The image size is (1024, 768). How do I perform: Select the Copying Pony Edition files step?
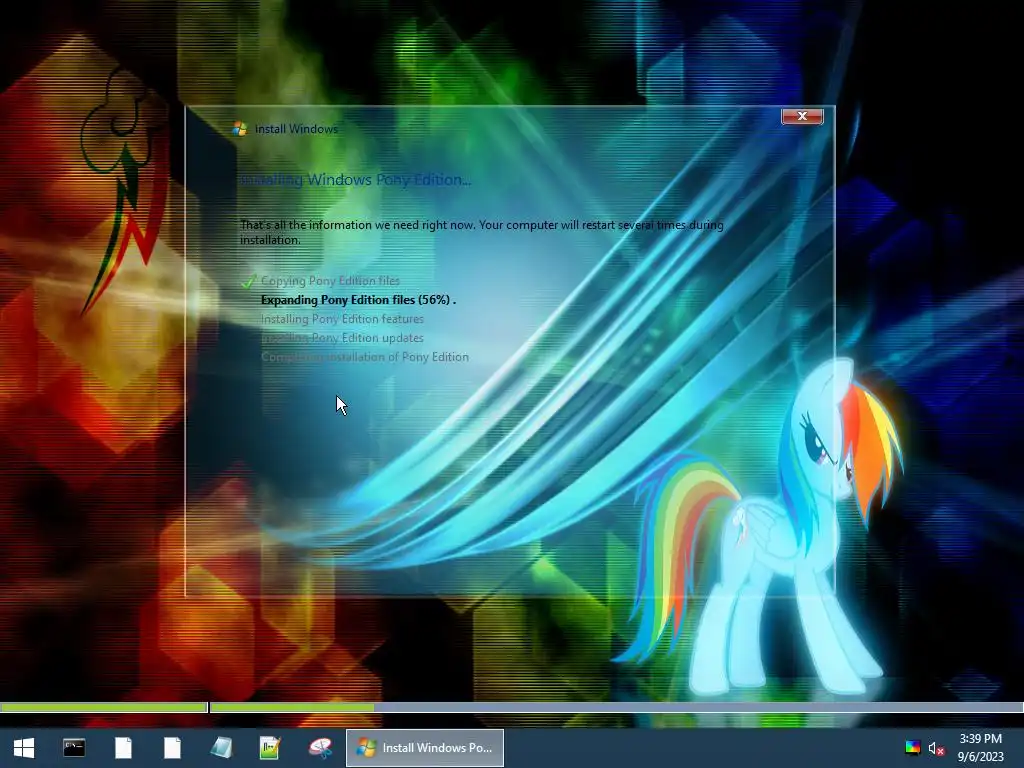330,281
